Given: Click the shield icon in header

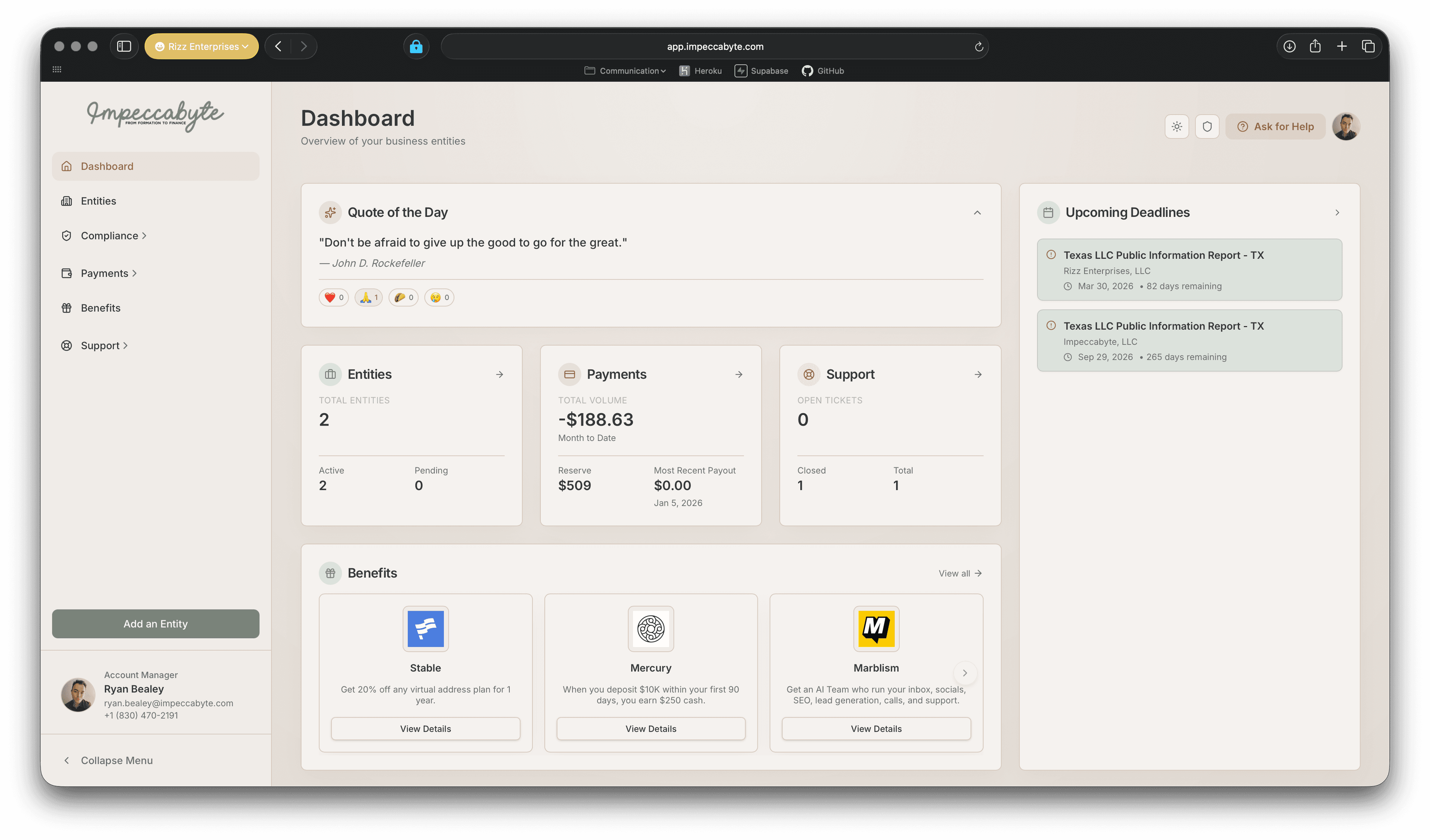Looking at the screenshot, I should (1207, 127).
